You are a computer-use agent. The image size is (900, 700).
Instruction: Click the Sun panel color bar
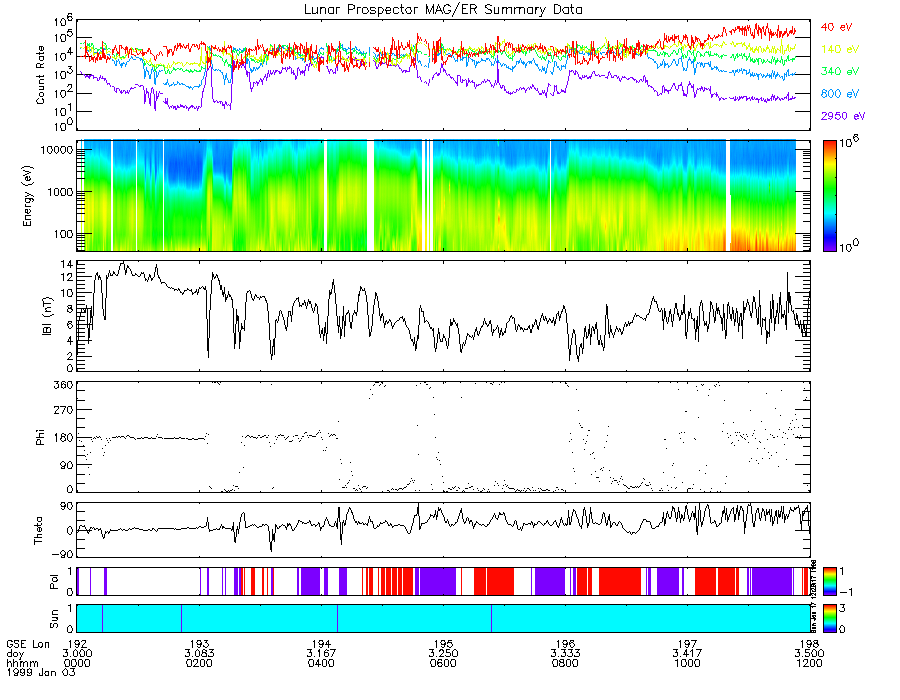click(x=829, y=619)
